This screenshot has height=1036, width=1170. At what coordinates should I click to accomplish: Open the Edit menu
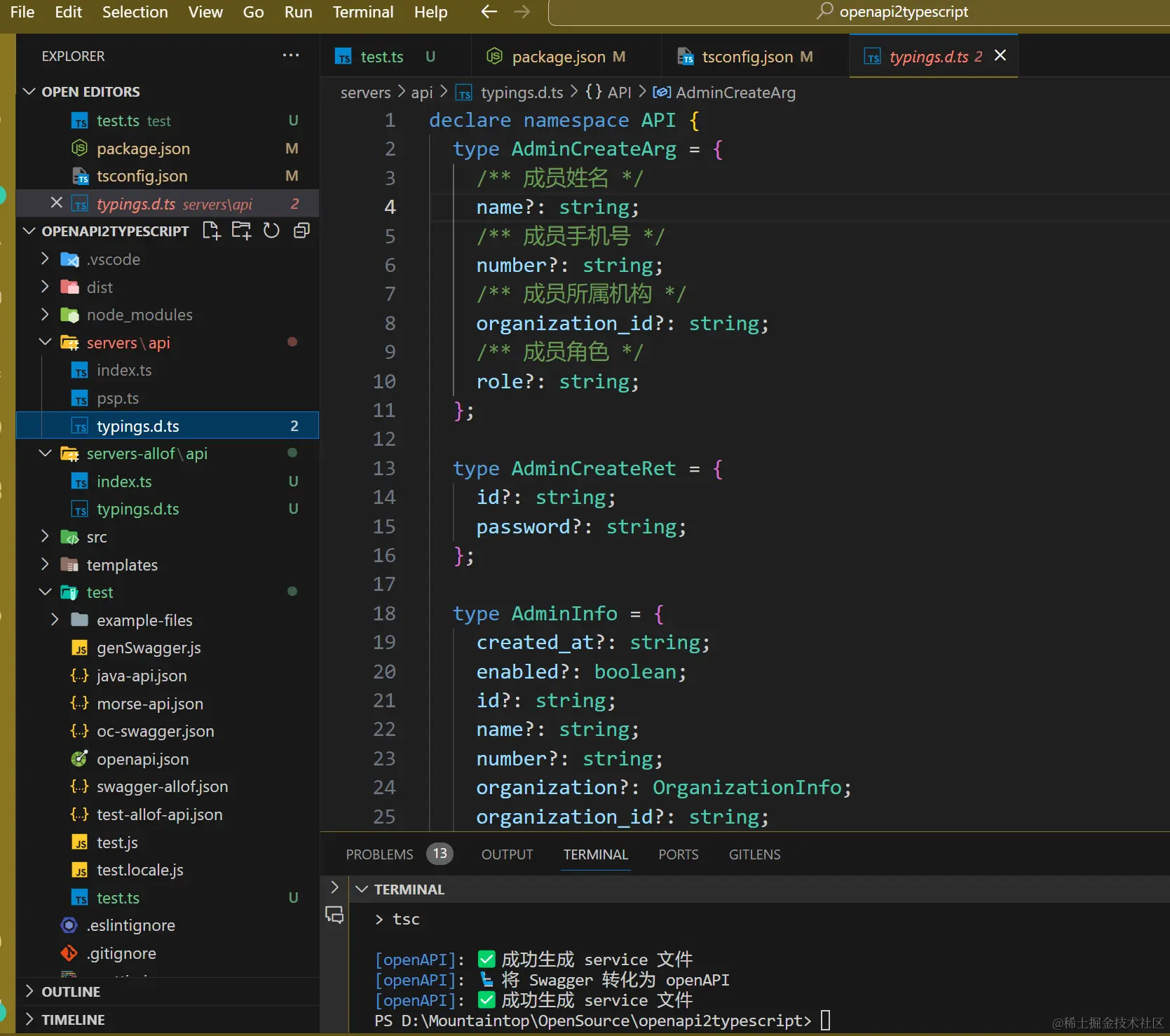(x=68, y=12)
